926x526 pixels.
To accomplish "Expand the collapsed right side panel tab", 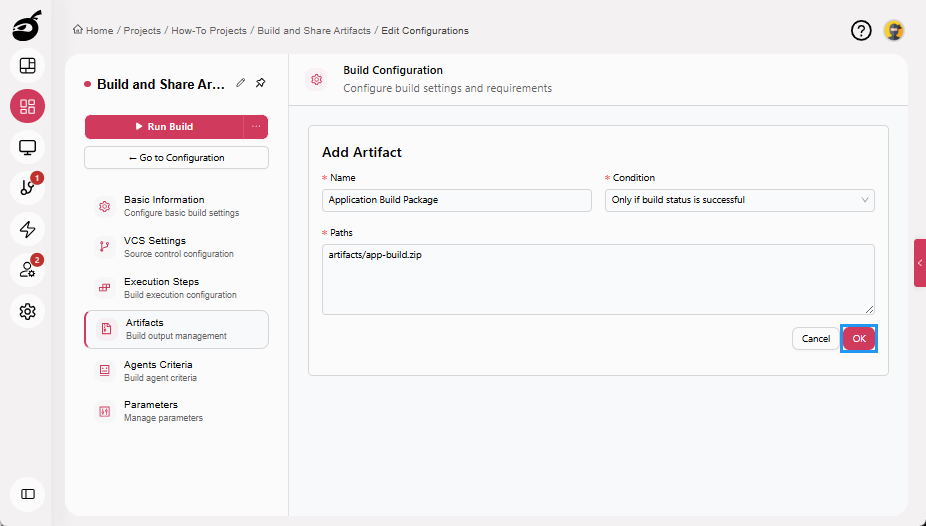I will 920,263.
